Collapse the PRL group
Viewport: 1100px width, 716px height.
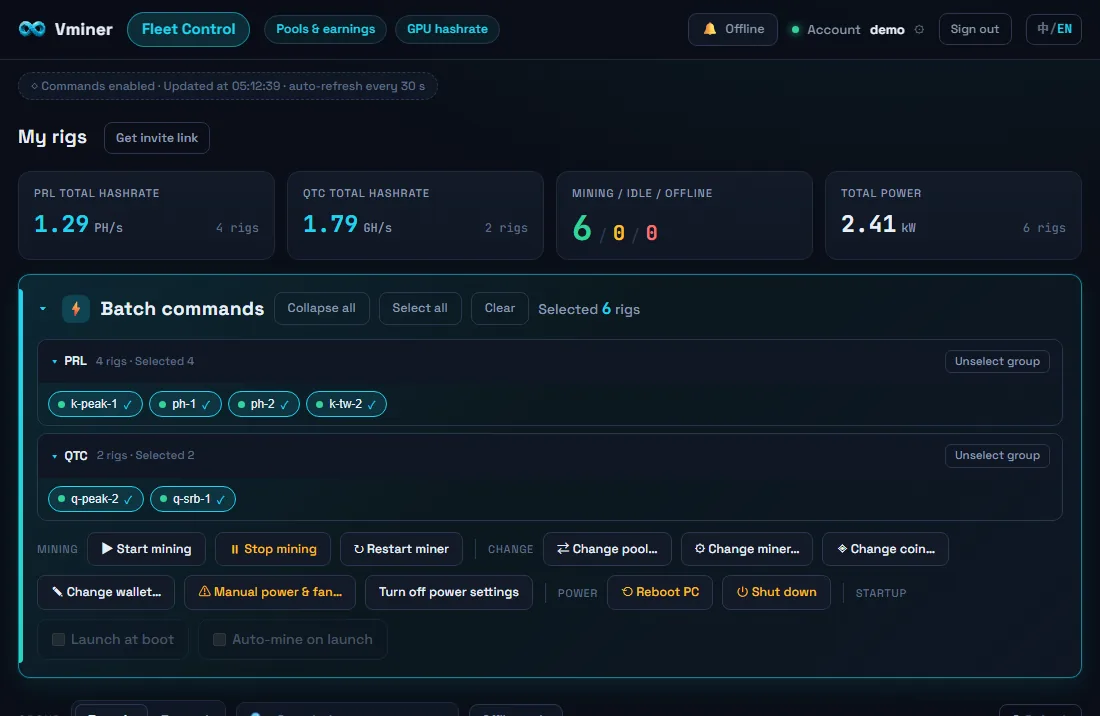54,362
